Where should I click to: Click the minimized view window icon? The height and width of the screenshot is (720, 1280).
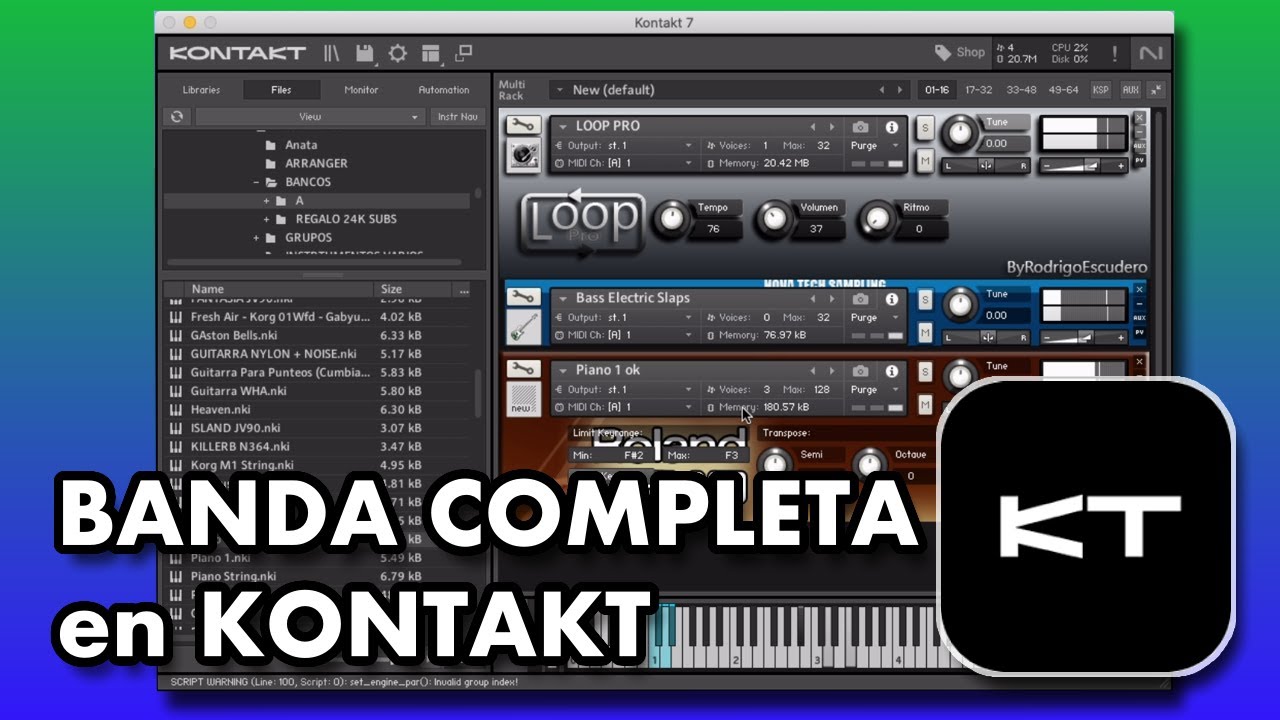[463, 54]
